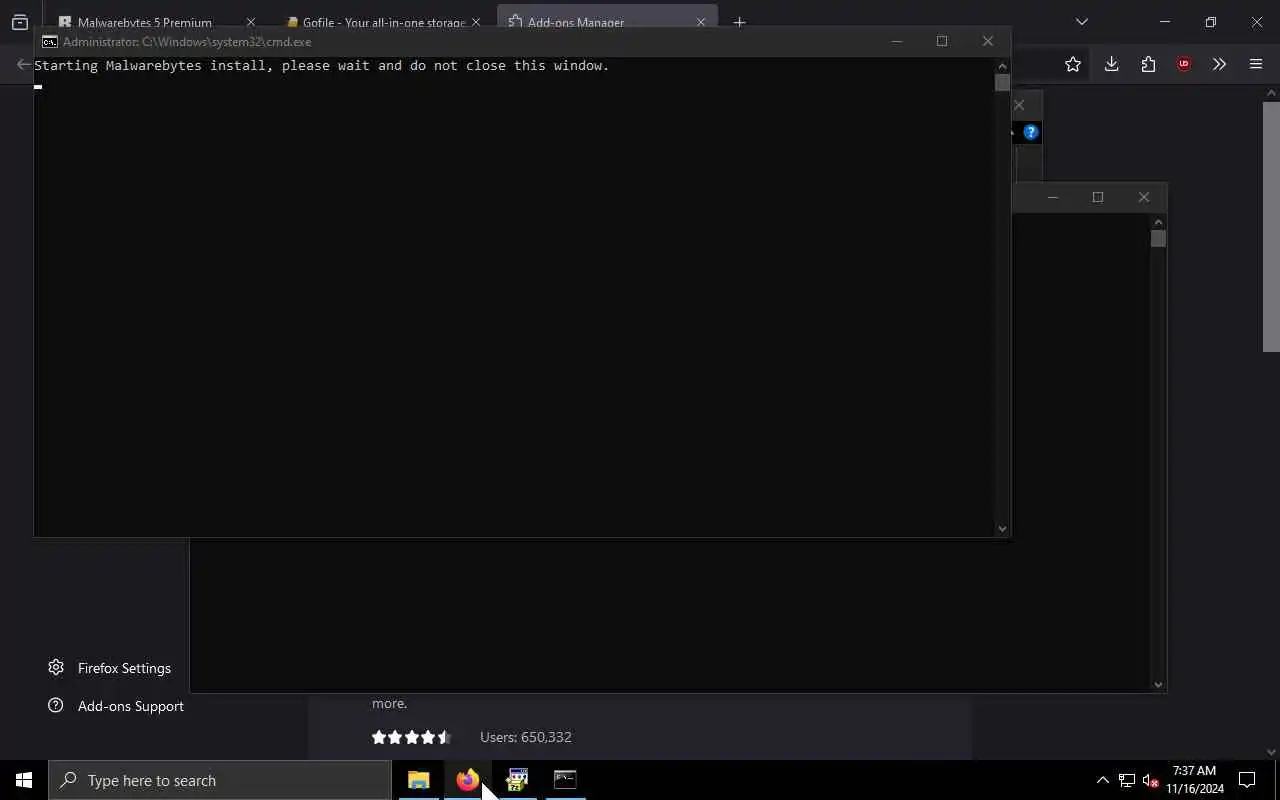Open Firefox Settings link
The image size is (1280, 800).
pyautogui.click(x=124, y=668)
